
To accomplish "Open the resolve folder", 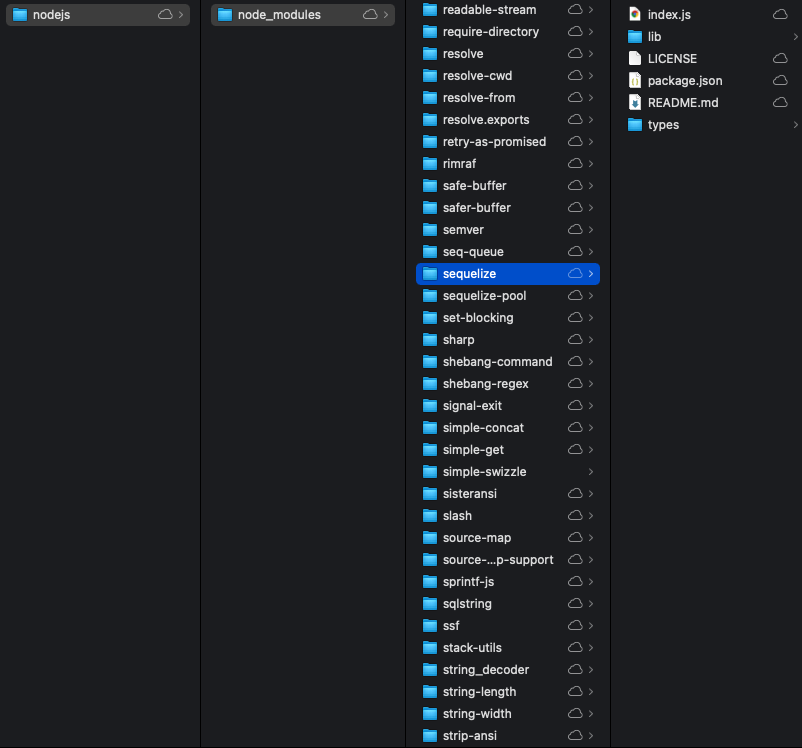I will 508,54.
